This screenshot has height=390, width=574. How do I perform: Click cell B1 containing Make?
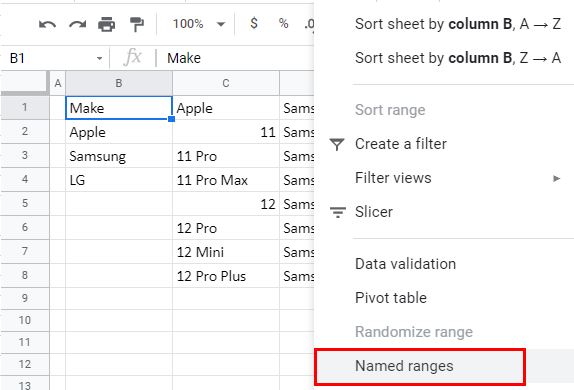click(119, 108)
